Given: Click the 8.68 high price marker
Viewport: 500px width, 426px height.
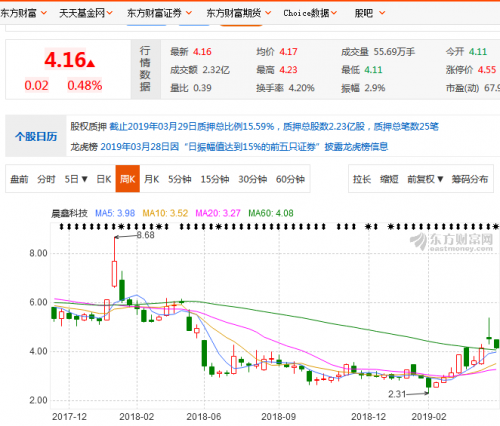Looking at the screenshot, I should 146,235.
